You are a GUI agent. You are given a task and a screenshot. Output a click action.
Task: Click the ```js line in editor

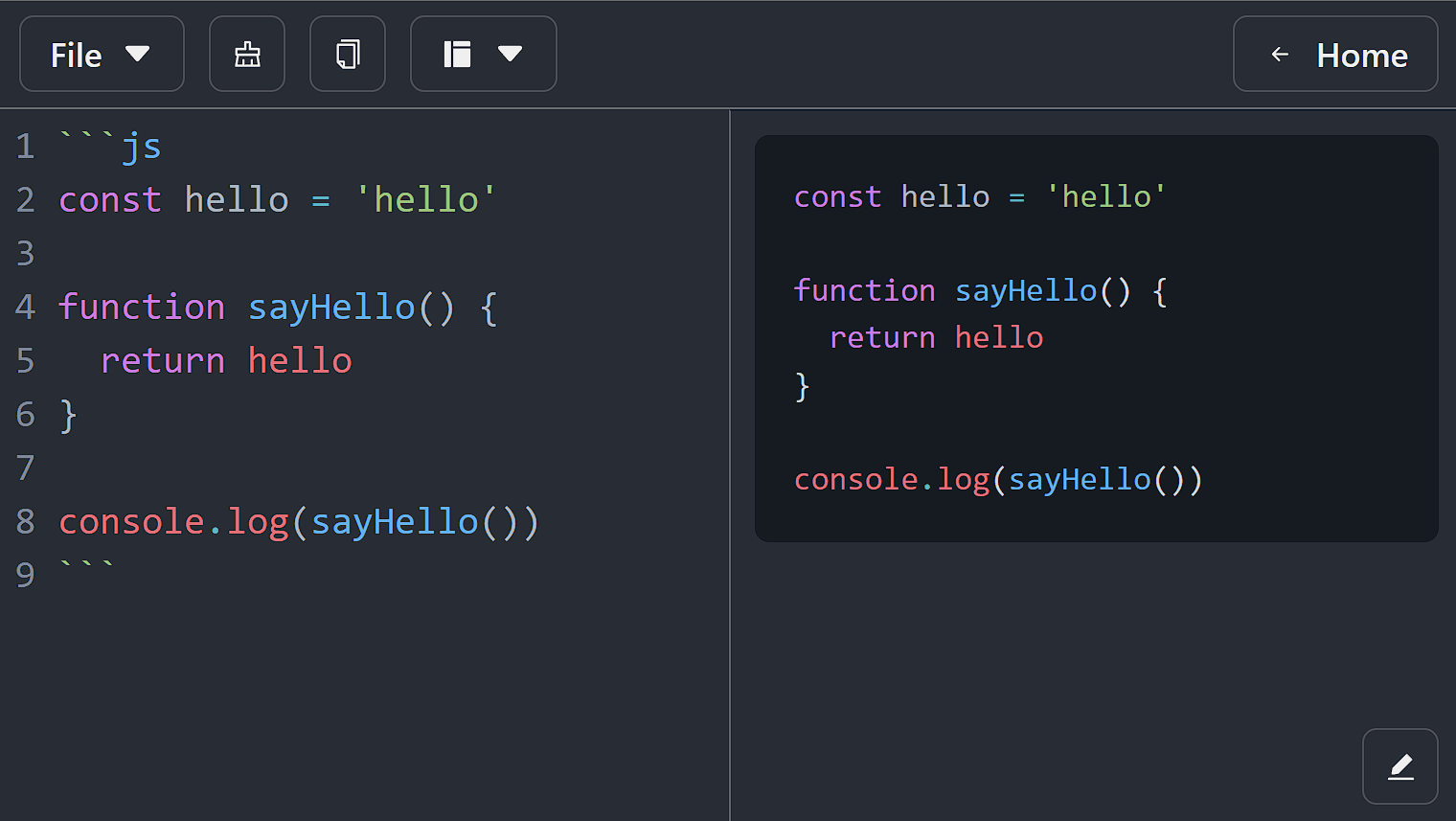[110, 147]
